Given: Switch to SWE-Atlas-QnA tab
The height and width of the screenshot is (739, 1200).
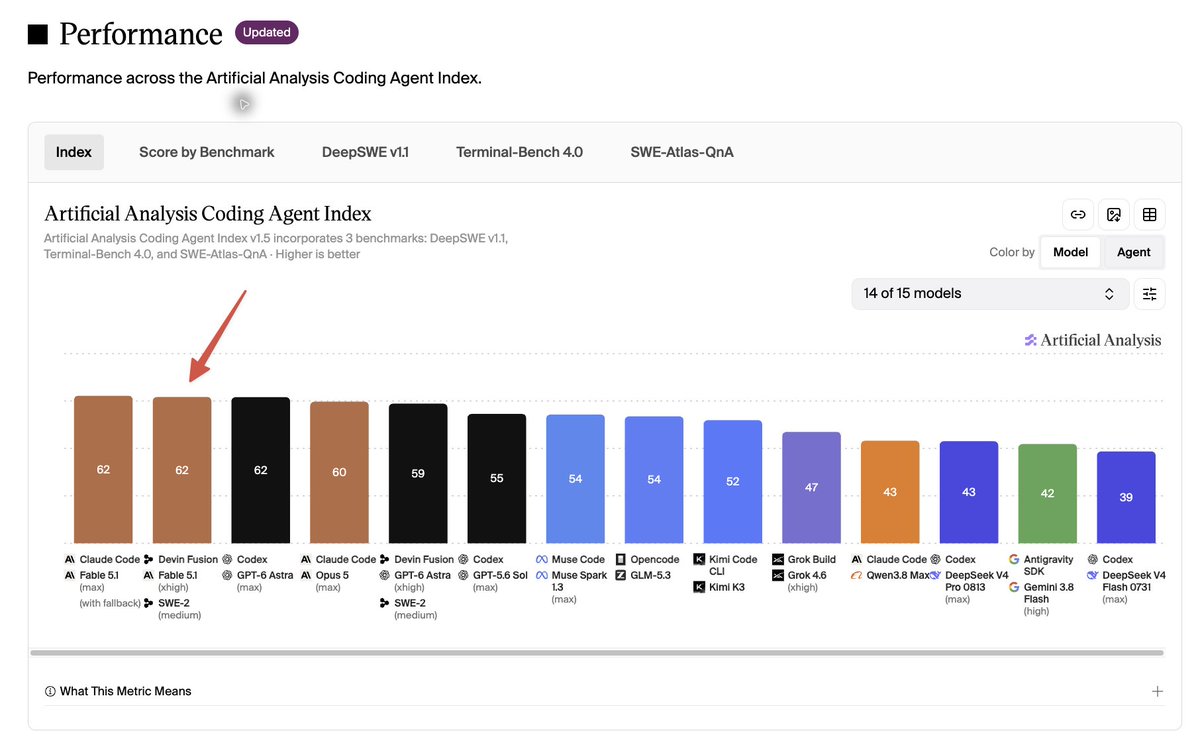Looking at the screenshot, I should point(682,152).
